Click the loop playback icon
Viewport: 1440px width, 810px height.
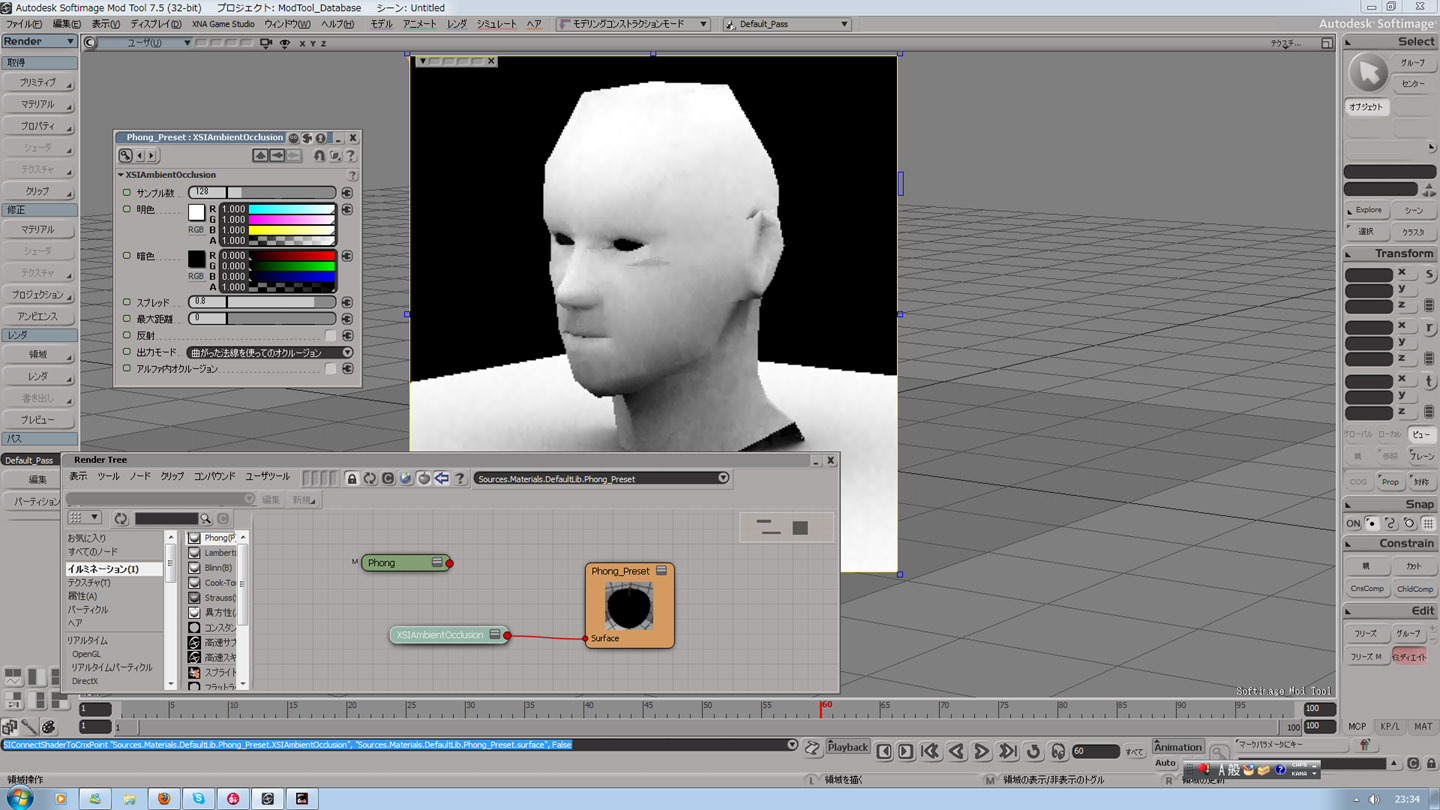coord(1034,751)
